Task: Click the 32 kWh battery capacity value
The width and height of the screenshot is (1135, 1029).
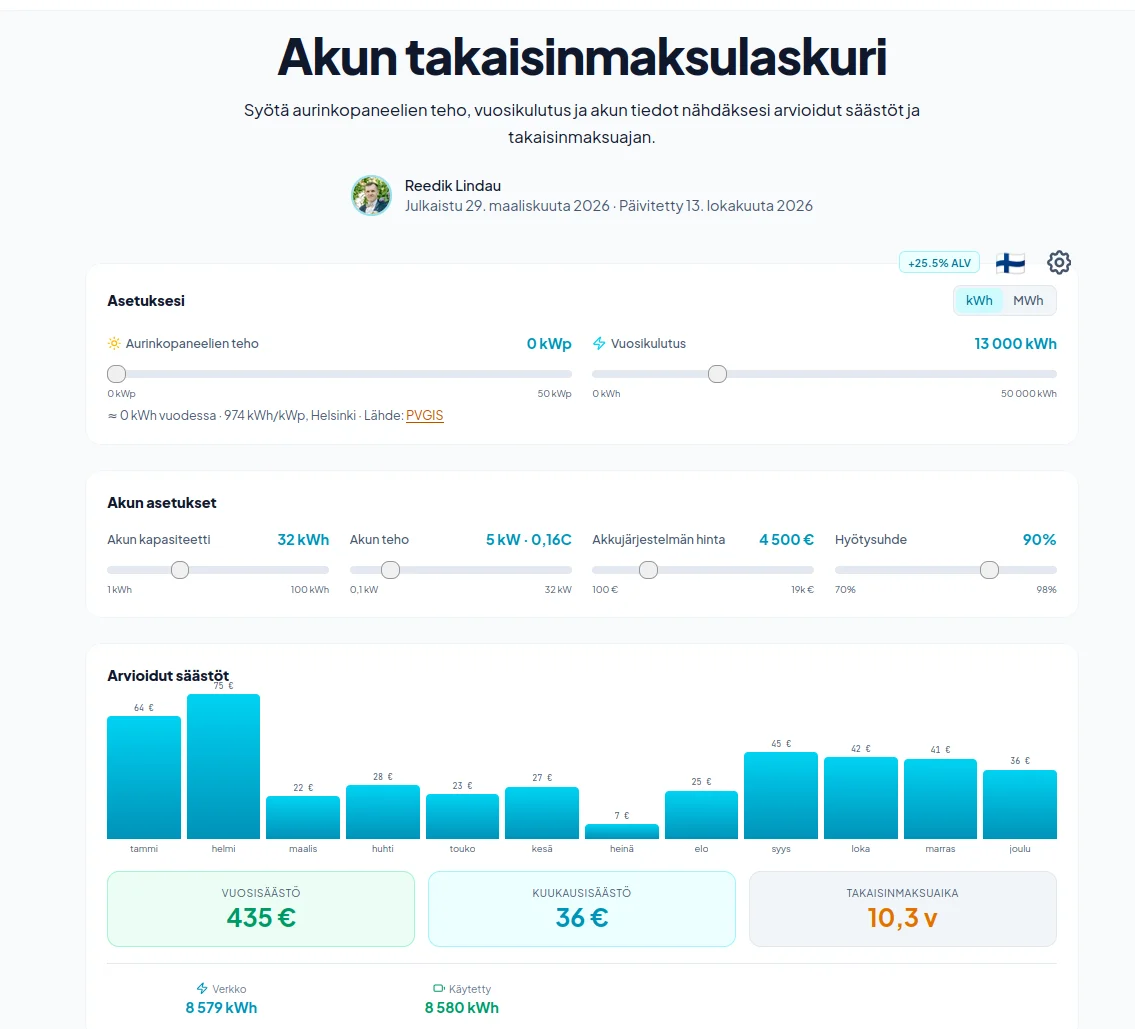Action: (x=303, y=540)
